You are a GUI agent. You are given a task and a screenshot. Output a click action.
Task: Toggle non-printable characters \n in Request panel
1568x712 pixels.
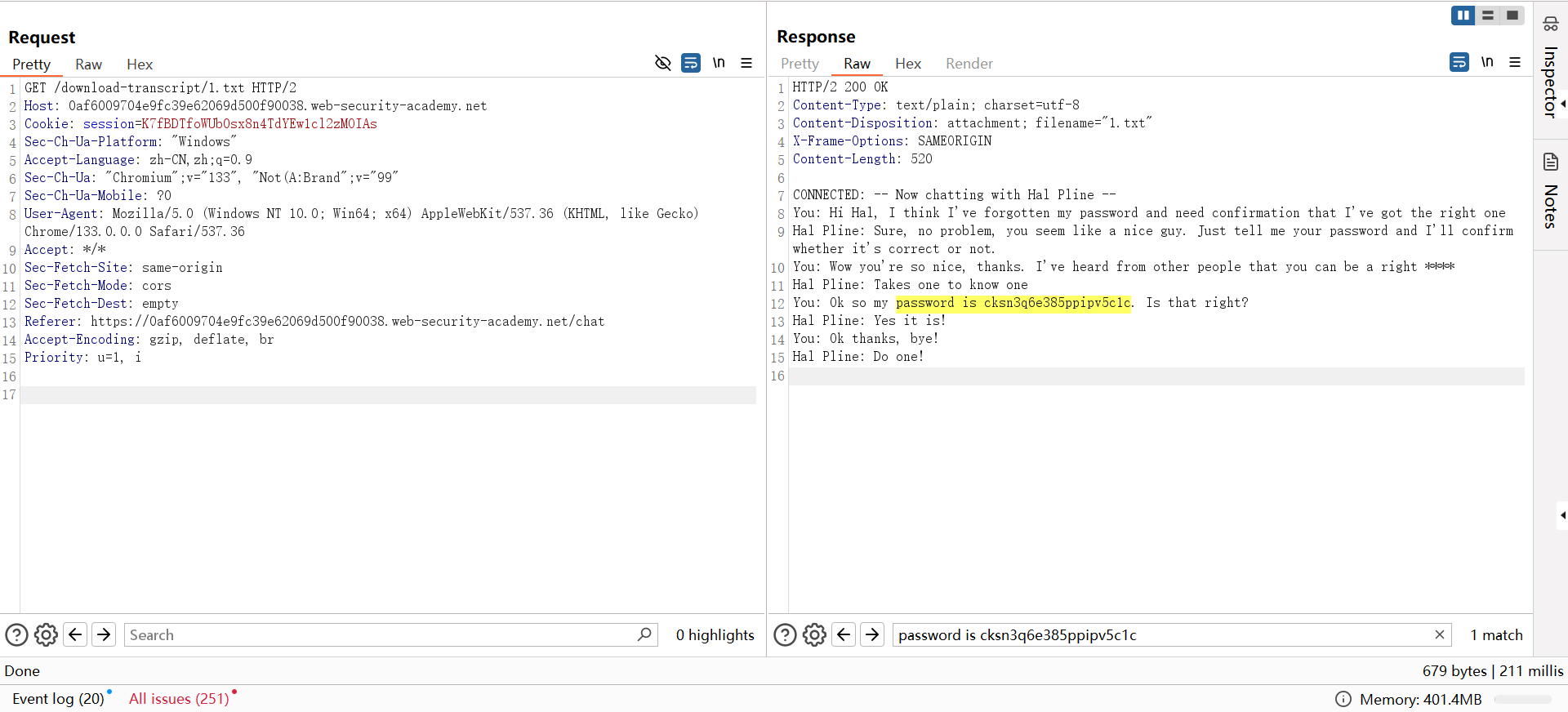pos(719,63)
